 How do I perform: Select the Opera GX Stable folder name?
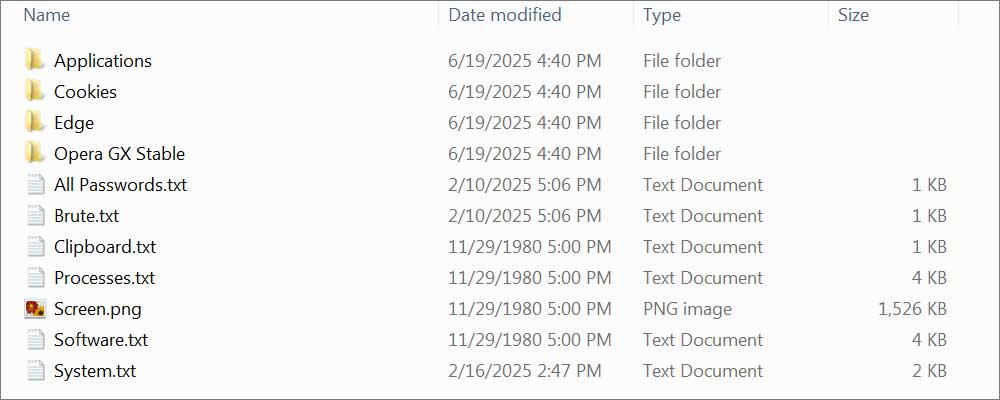point(119,153)
